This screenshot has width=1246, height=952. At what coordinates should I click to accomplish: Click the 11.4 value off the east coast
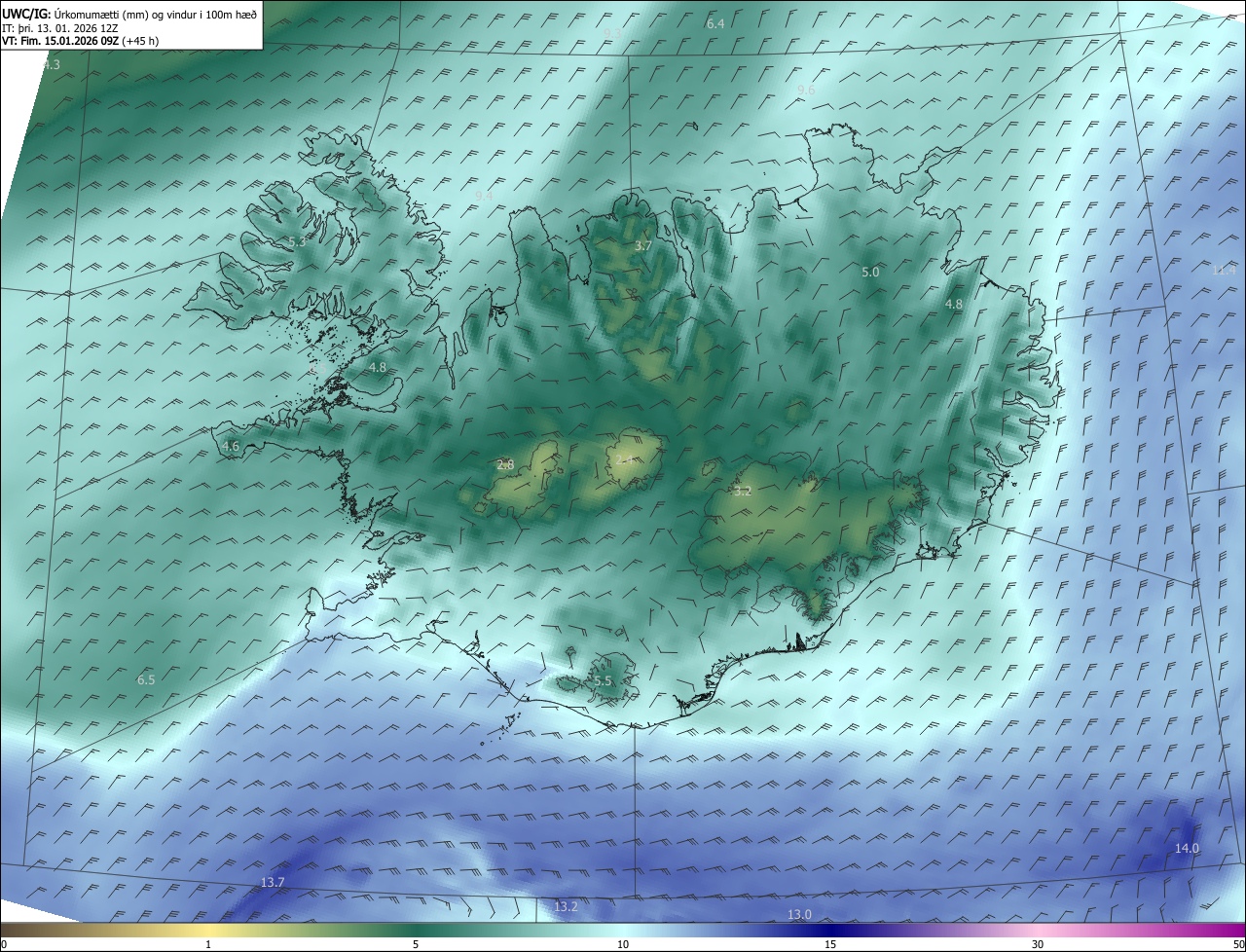(x=1224, y=270)
